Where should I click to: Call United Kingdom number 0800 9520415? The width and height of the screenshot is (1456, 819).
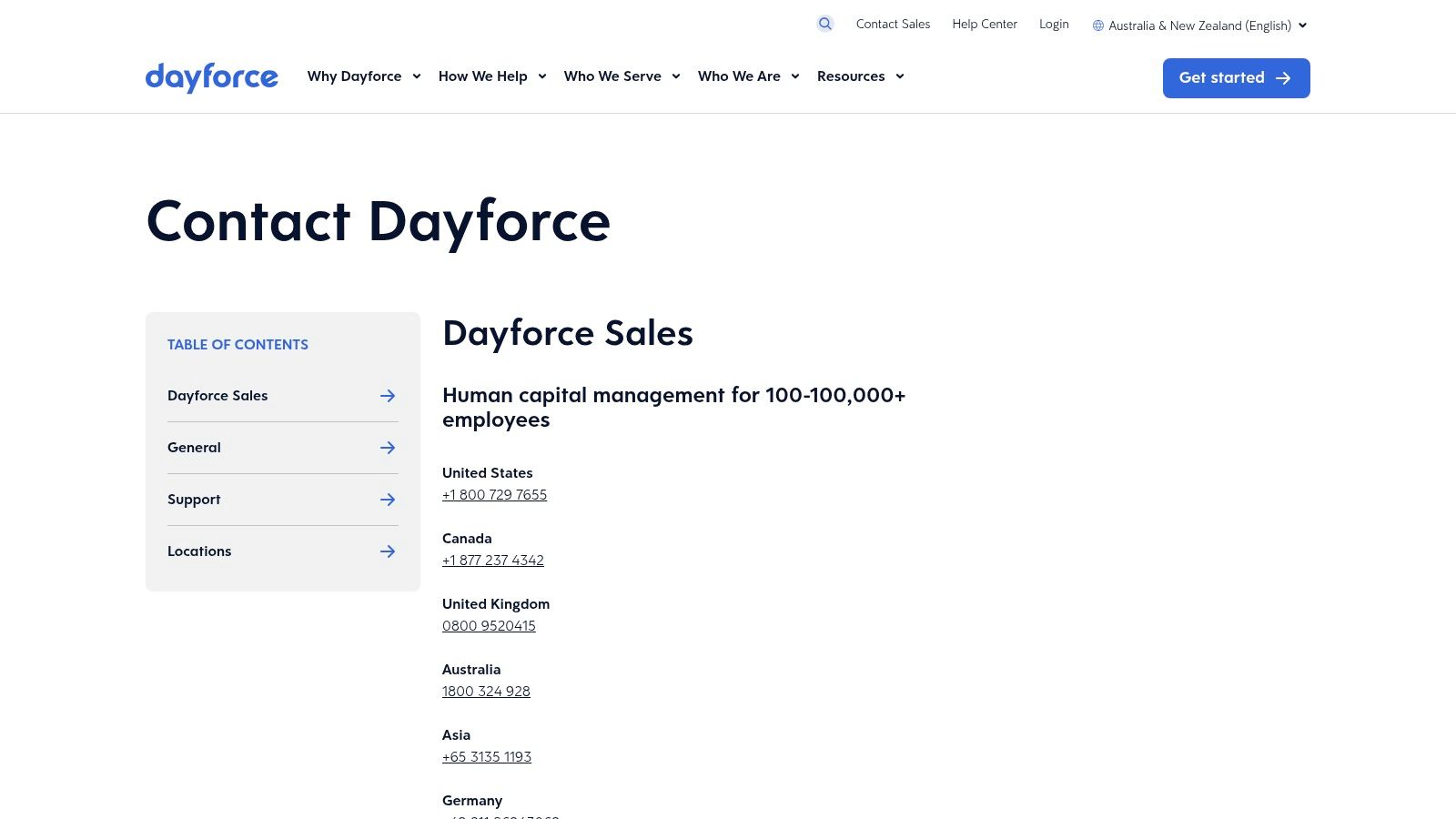489,626
